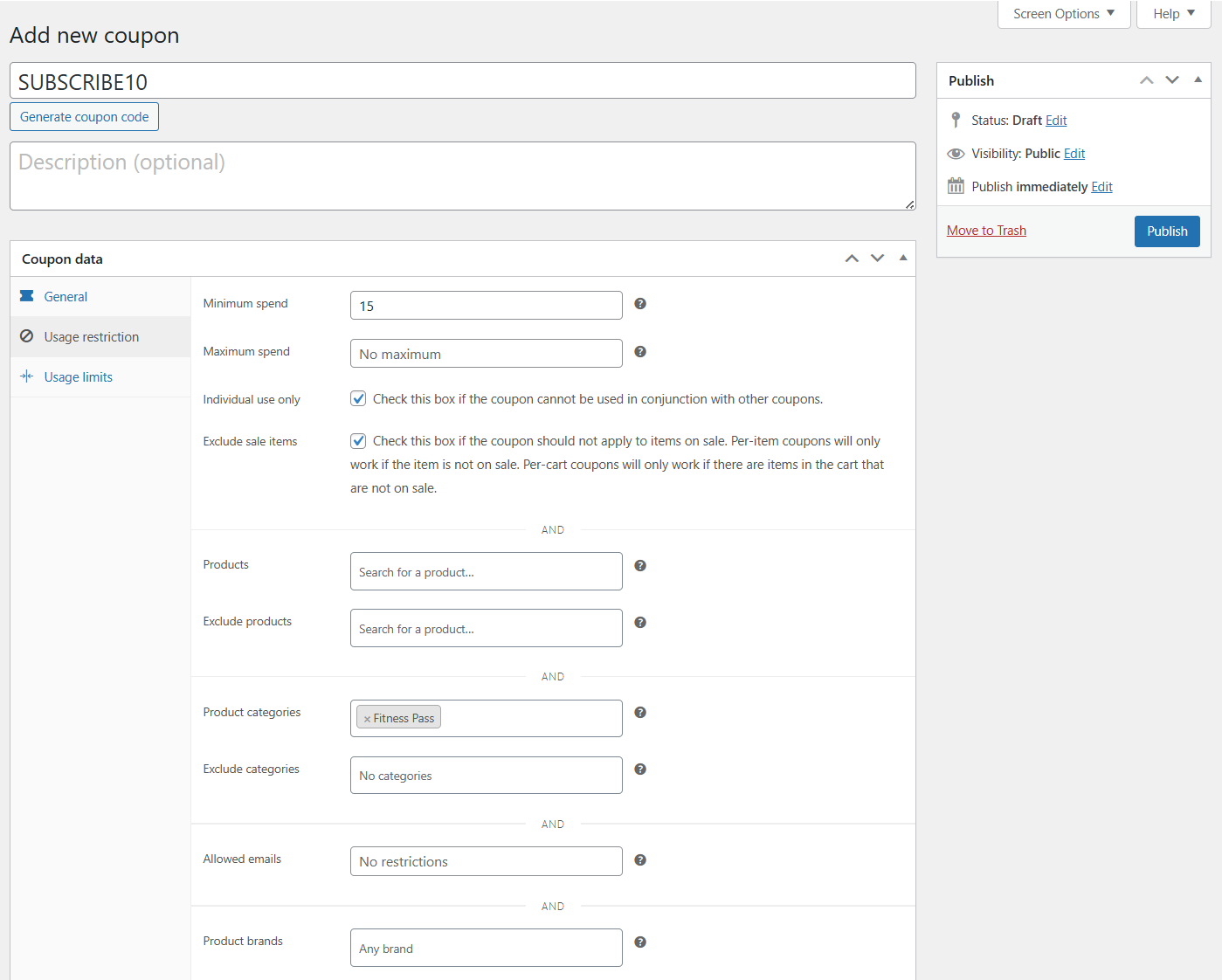Click the Visibility eye icon
The image size is (1222, 980).
(x=956, y=153)
